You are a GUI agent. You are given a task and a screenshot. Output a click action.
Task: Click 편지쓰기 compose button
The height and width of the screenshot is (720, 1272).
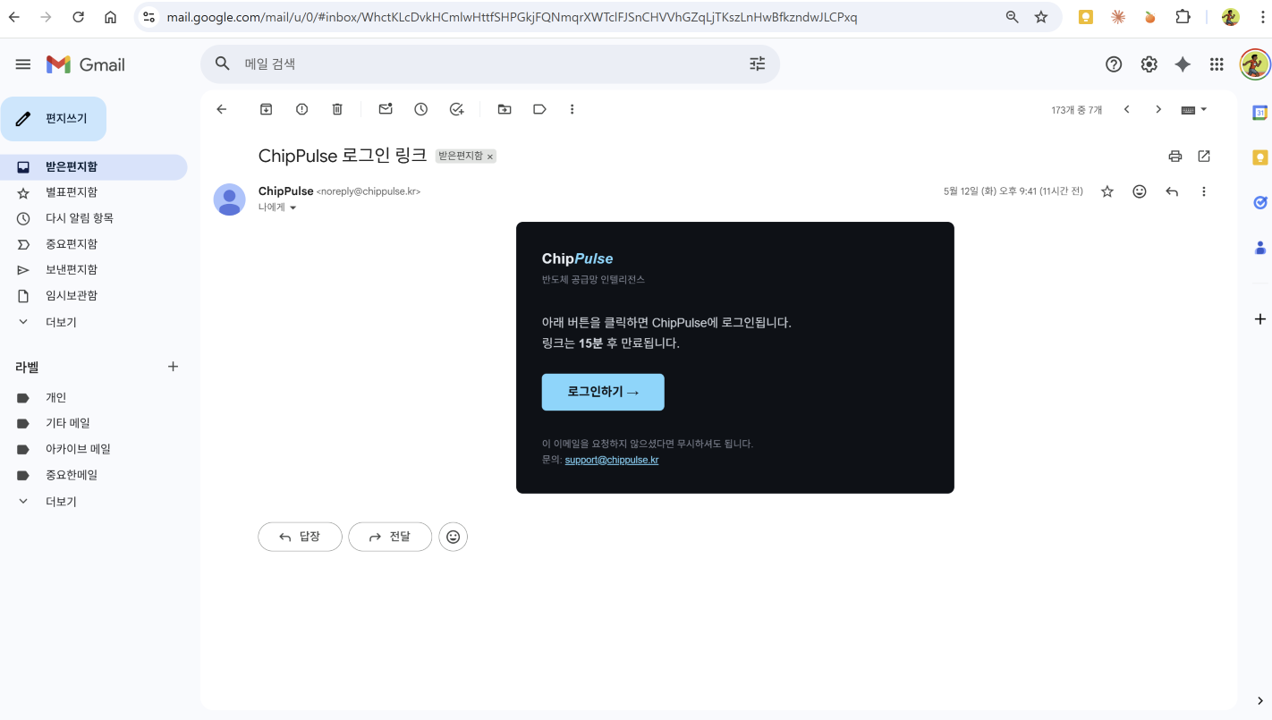(54, 119)
